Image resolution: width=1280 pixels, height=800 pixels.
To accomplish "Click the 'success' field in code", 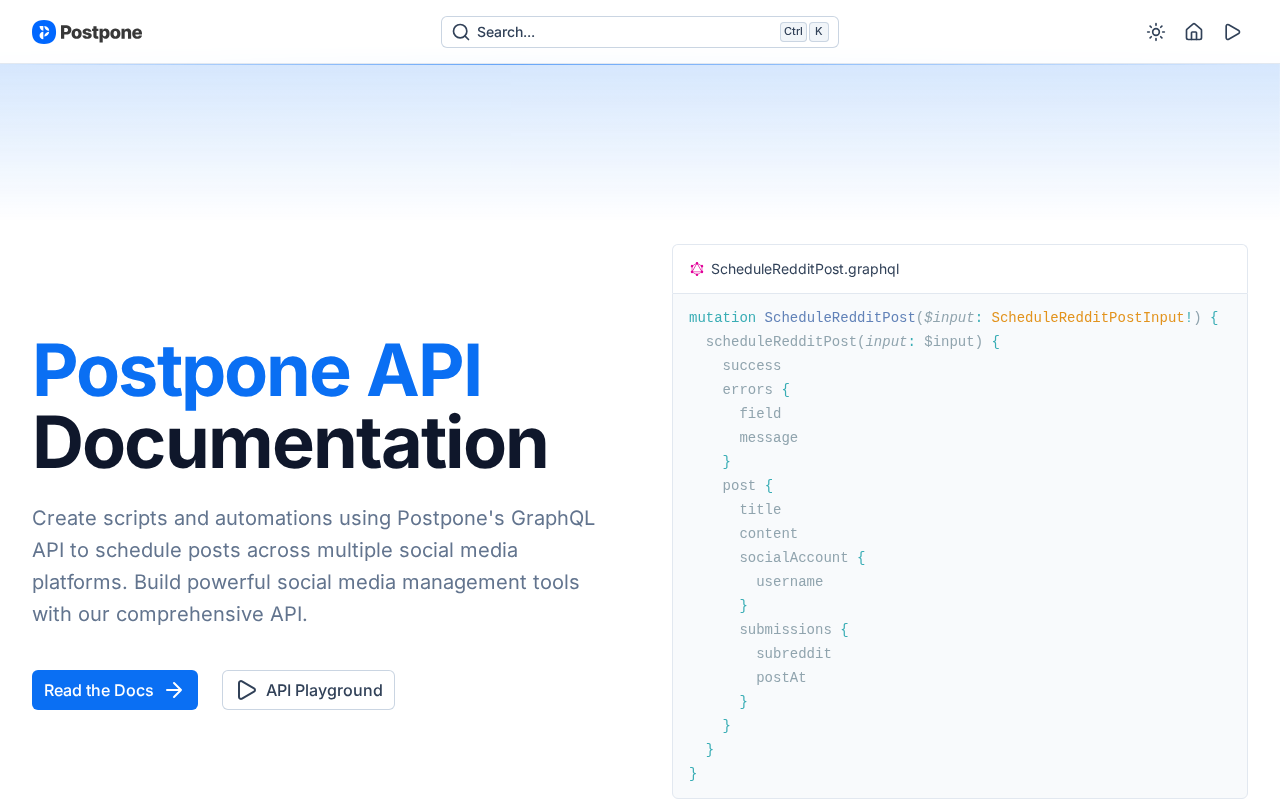I will pyautogui.click(x=752, y=366).
